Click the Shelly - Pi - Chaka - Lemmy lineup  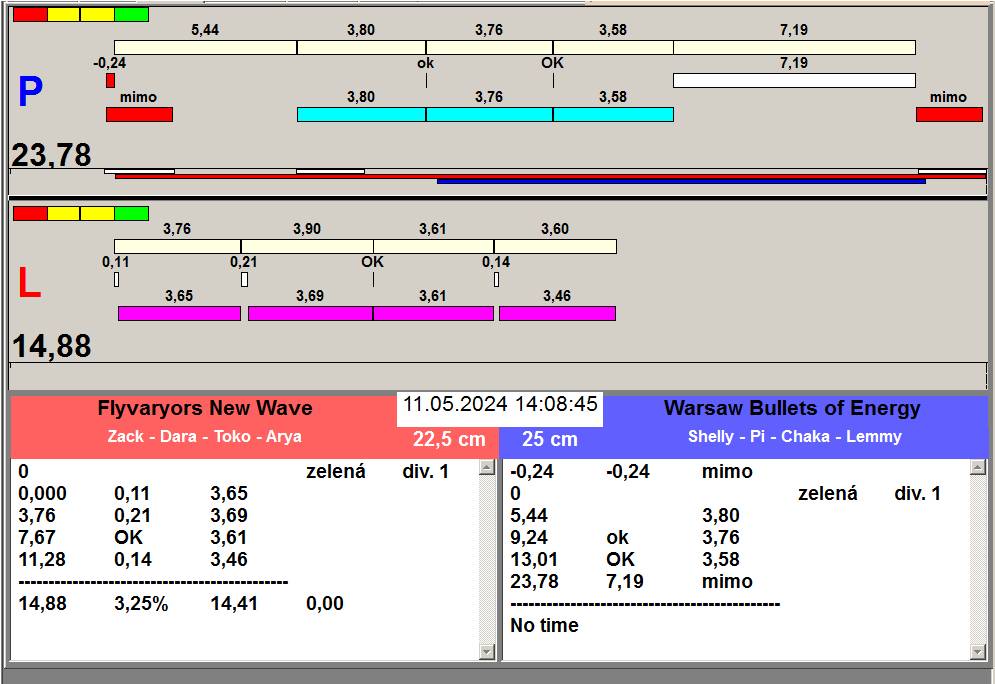(x=794, y=437)
